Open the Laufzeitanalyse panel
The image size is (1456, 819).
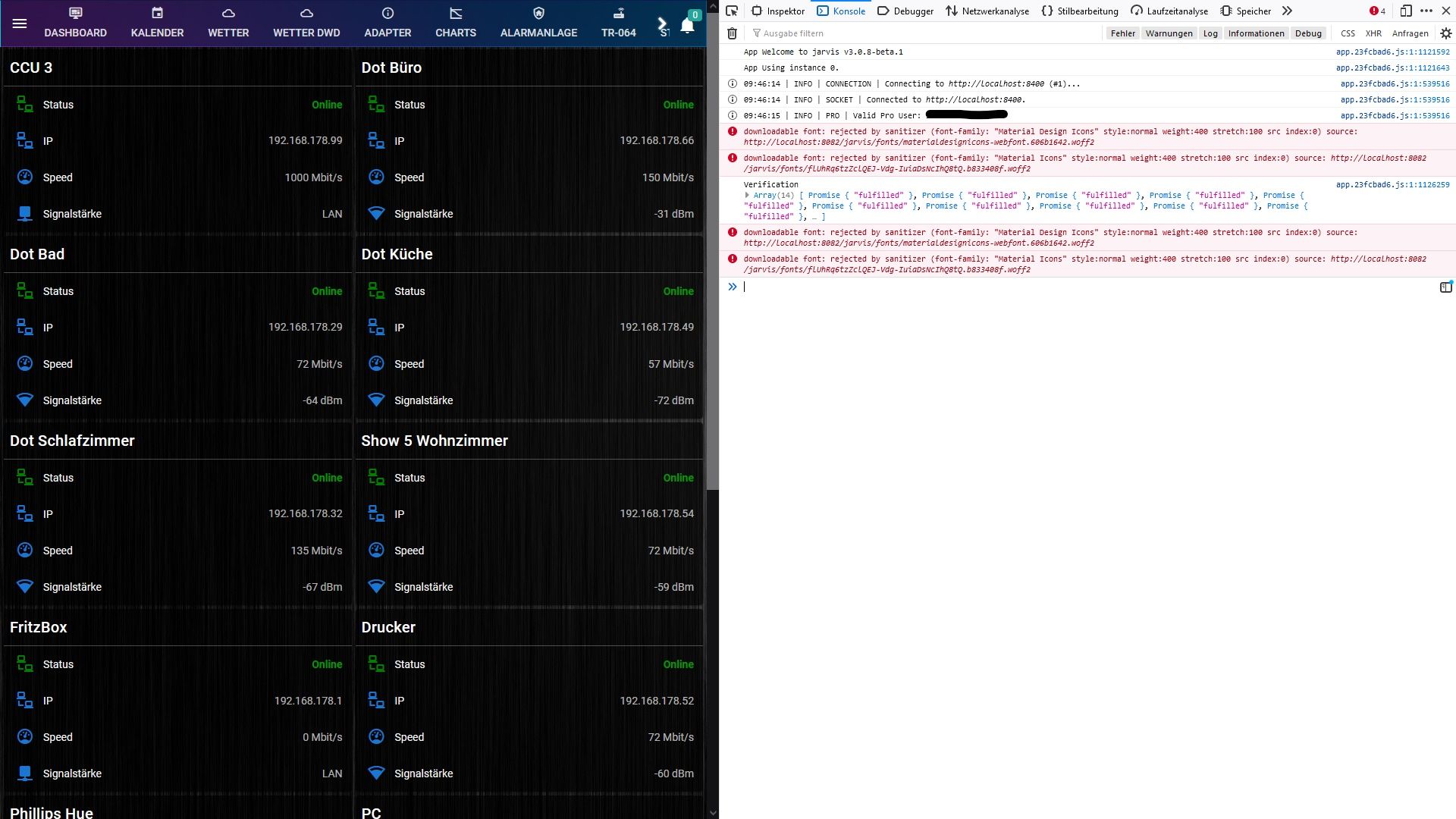[1169, 11]
